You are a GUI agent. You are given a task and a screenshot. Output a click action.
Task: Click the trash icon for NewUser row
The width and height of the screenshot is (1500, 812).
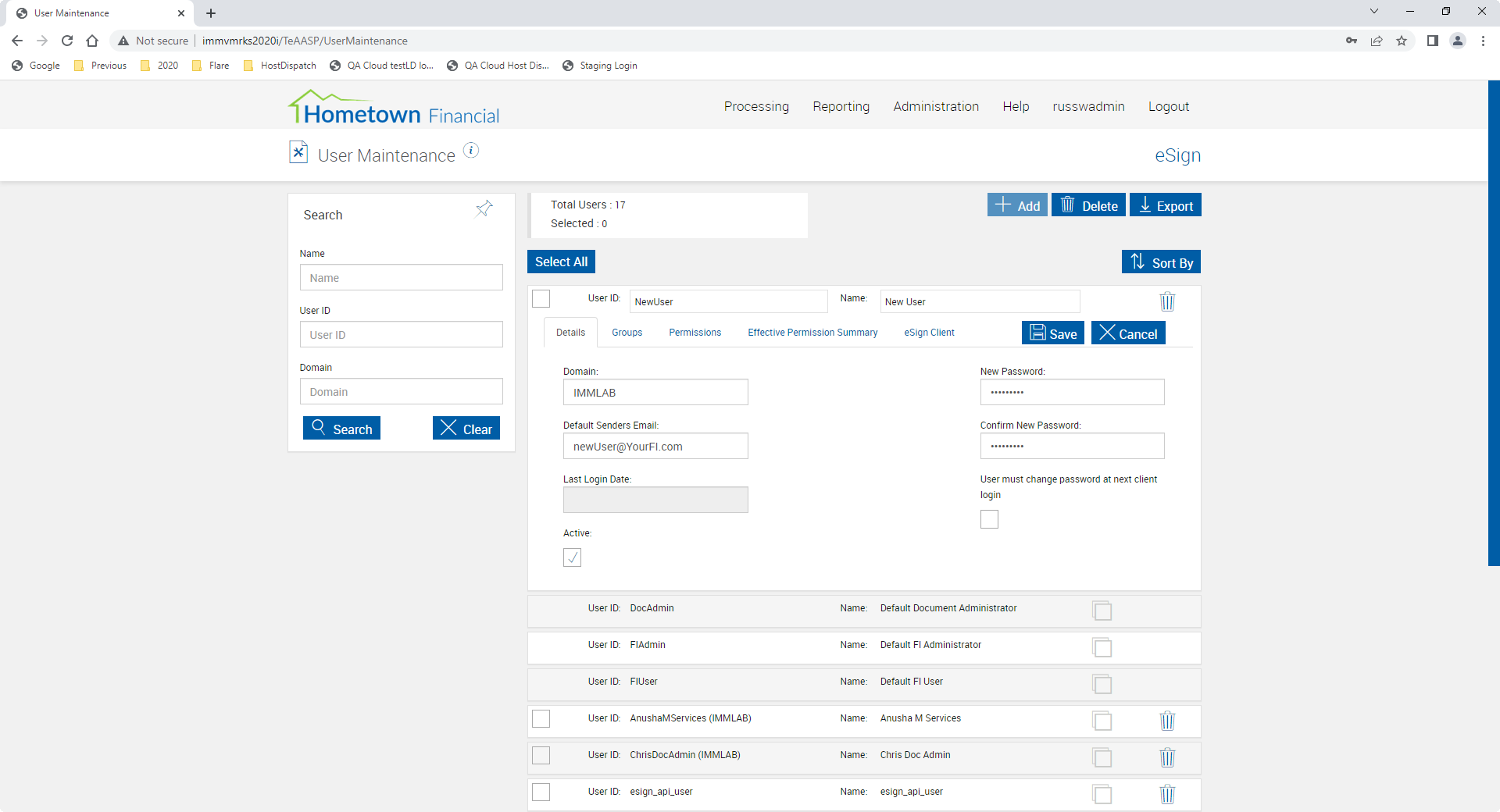1167,301
